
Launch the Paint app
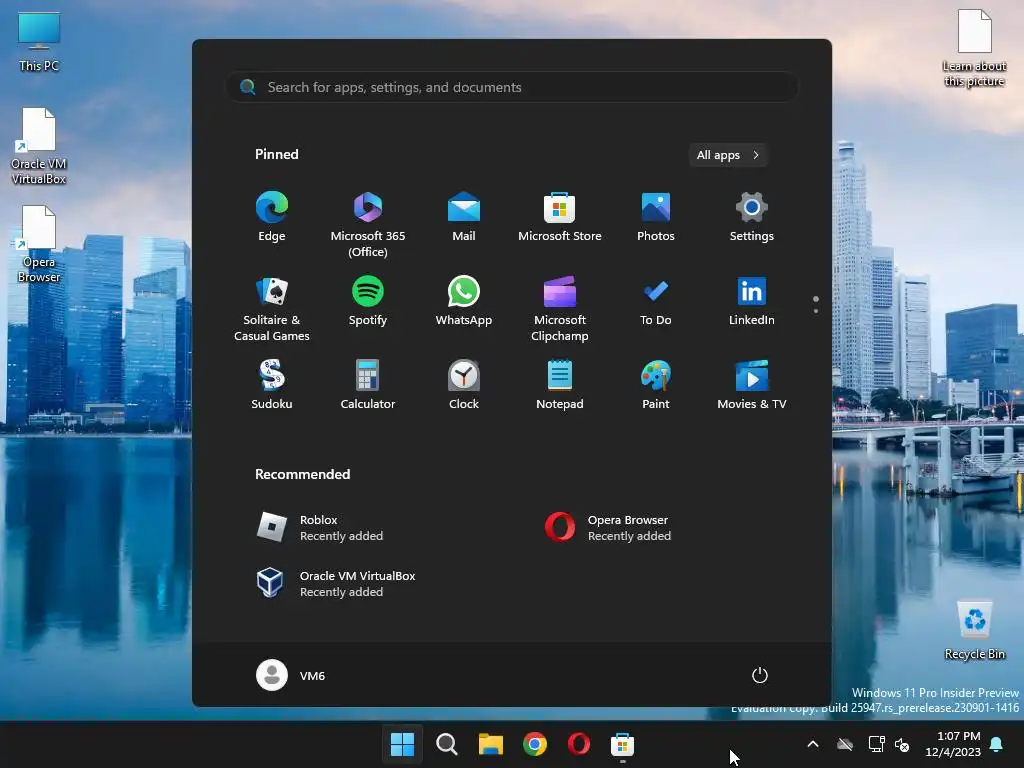coord(656,385)
